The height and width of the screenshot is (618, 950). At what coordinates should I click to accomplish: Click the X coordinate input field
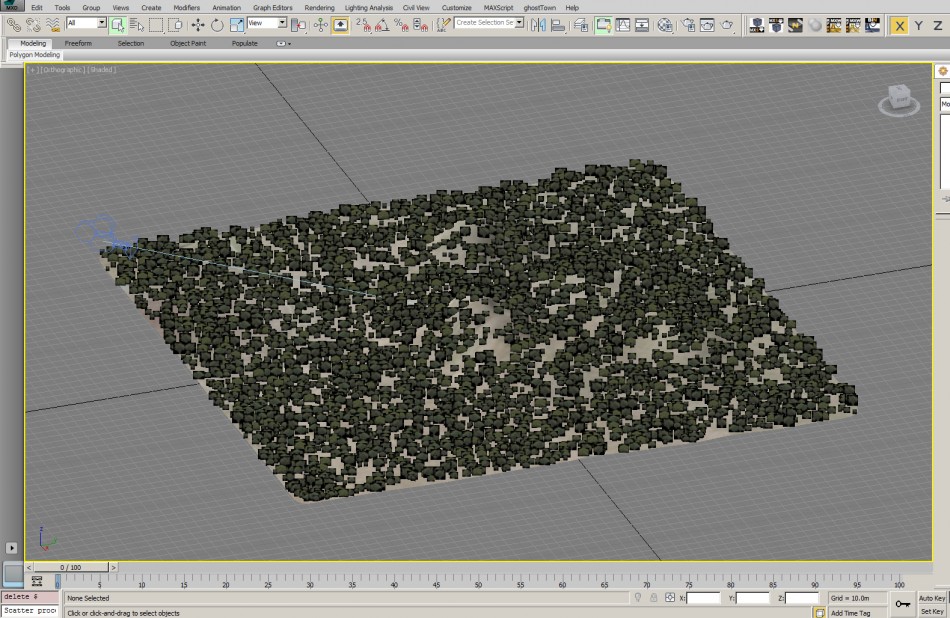click(x=704, y=598)
